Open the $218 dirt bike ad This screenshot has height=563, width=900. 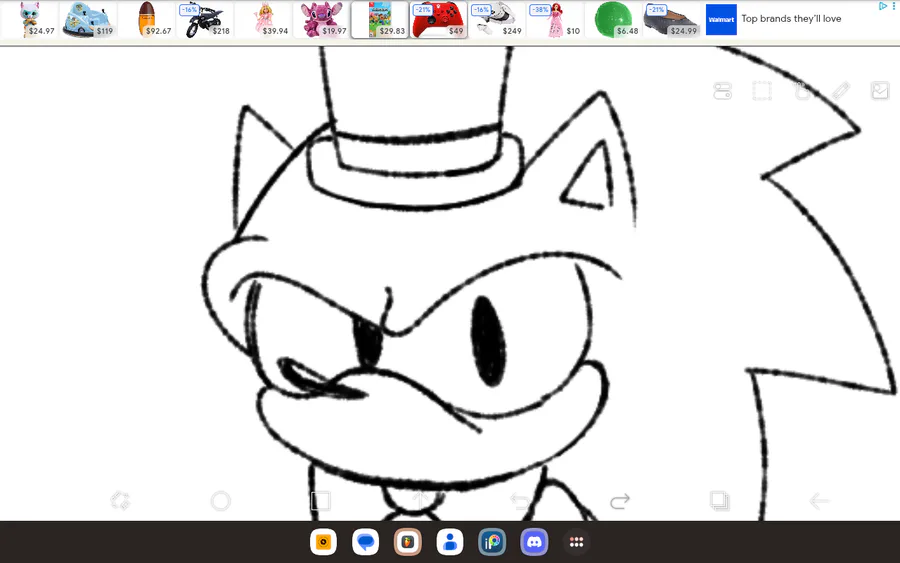[x=205, y=20]
